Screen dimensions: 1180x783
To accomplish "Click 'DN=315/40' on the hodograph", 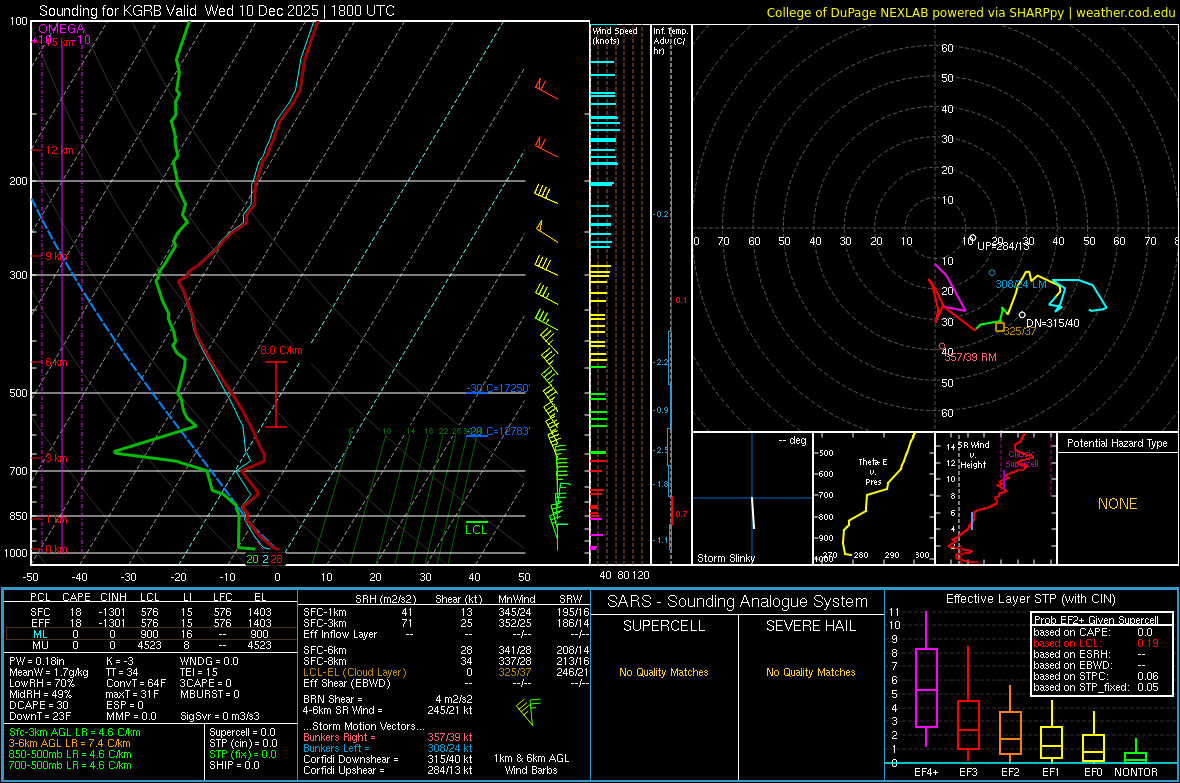I will tap(1053, 324).
